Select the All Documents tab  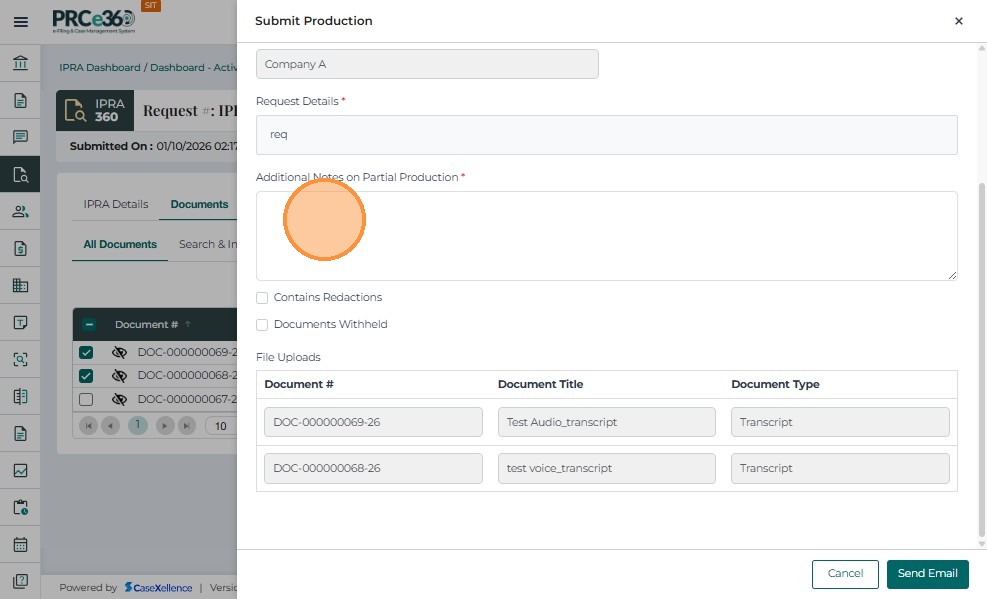click(120, 245)
